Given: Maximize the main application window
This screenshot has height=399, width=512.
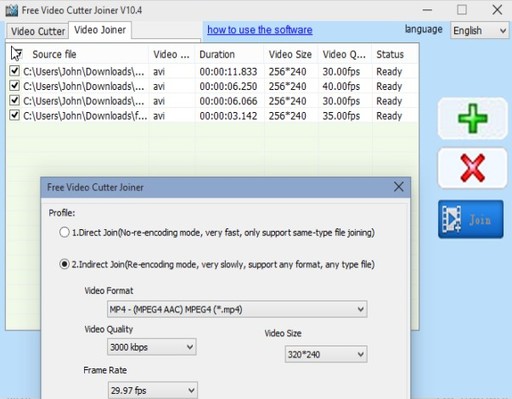Looking at the screenshot, I should pos(462,10).
